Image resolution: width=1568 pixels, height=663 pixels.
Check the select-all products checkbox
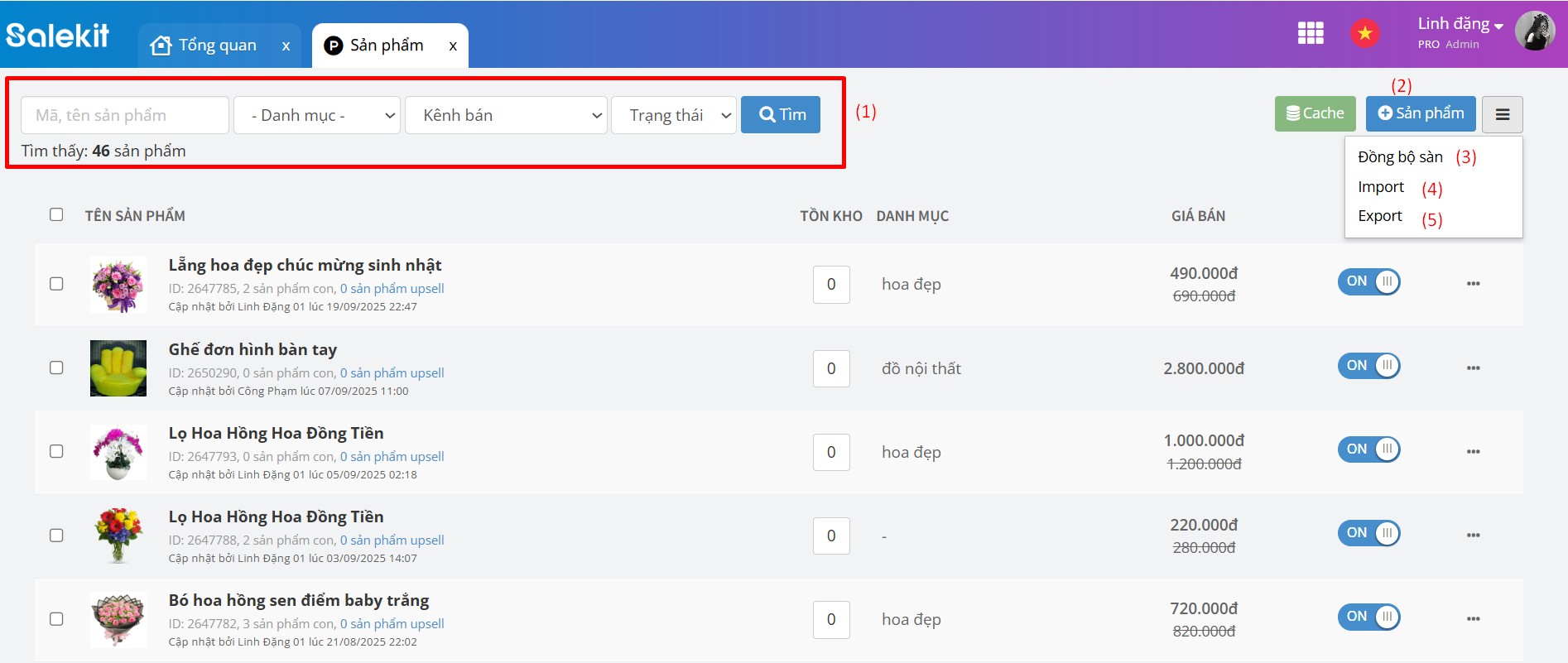pos(56,214)
